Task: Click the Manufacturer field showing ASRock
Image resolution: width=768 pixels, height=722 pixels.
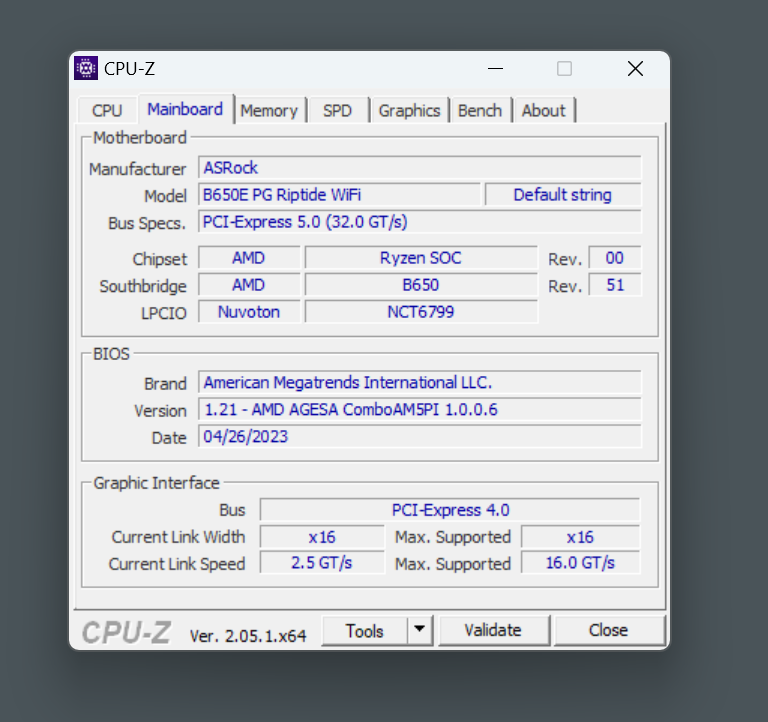Action: tap(420, 168)
